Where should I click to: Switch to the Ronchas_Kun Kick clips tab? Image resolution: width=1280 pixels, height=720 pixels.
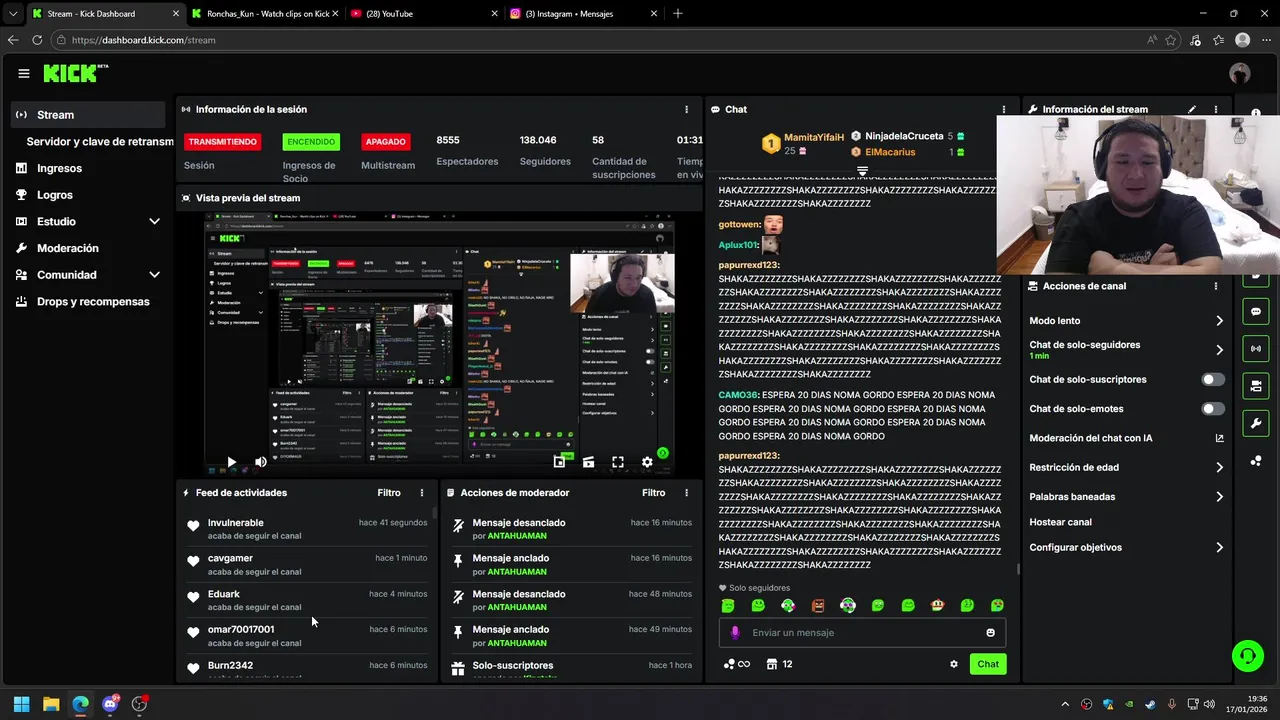tap(264, 14)
